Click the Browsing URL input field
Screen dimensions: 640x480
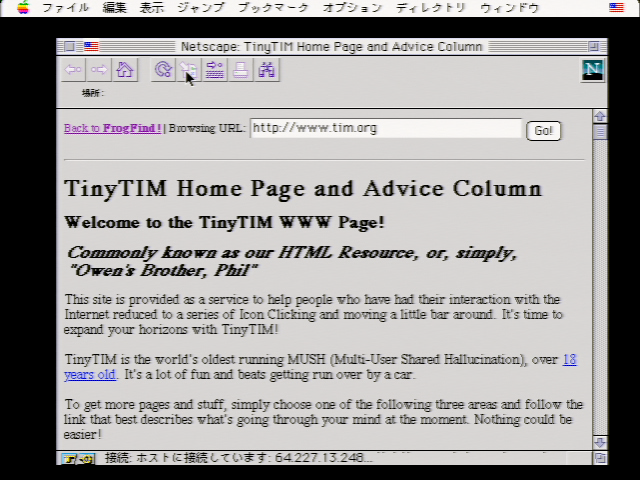click(x=386, y=128)
